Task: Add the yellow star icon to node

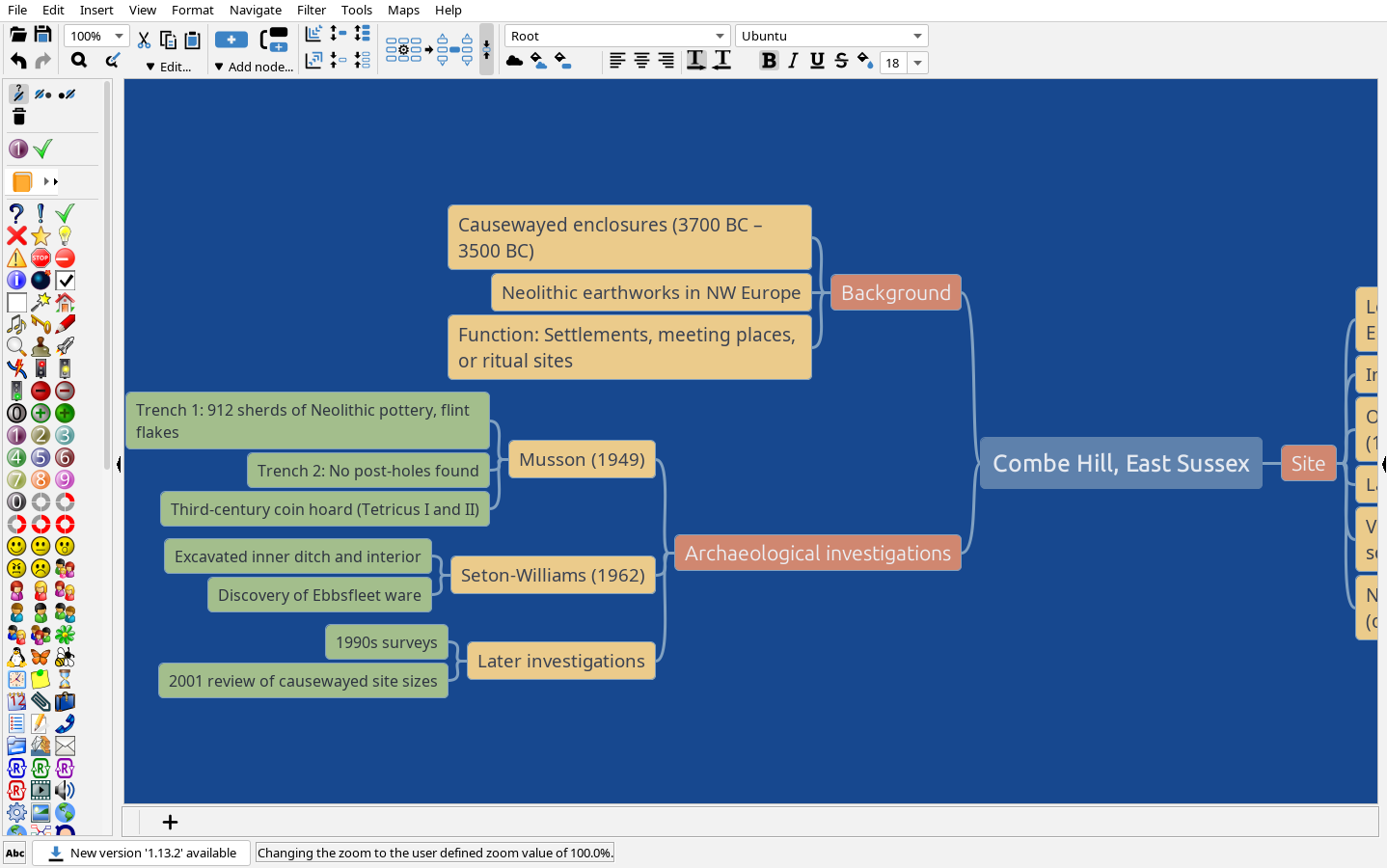Action: pos(41,235)
